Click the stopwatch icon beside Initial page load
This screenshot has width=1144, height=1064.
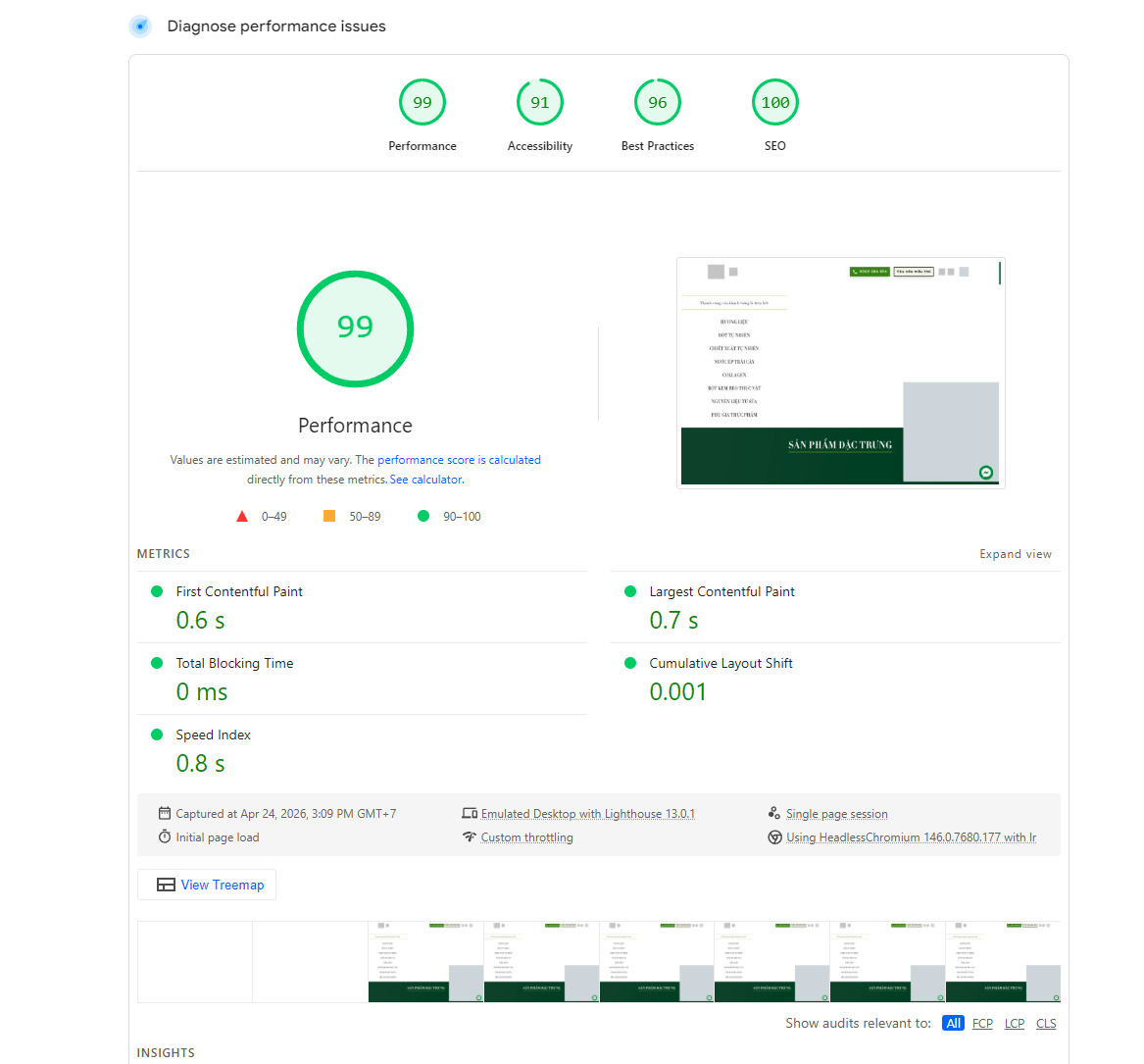tap(165, 836)
